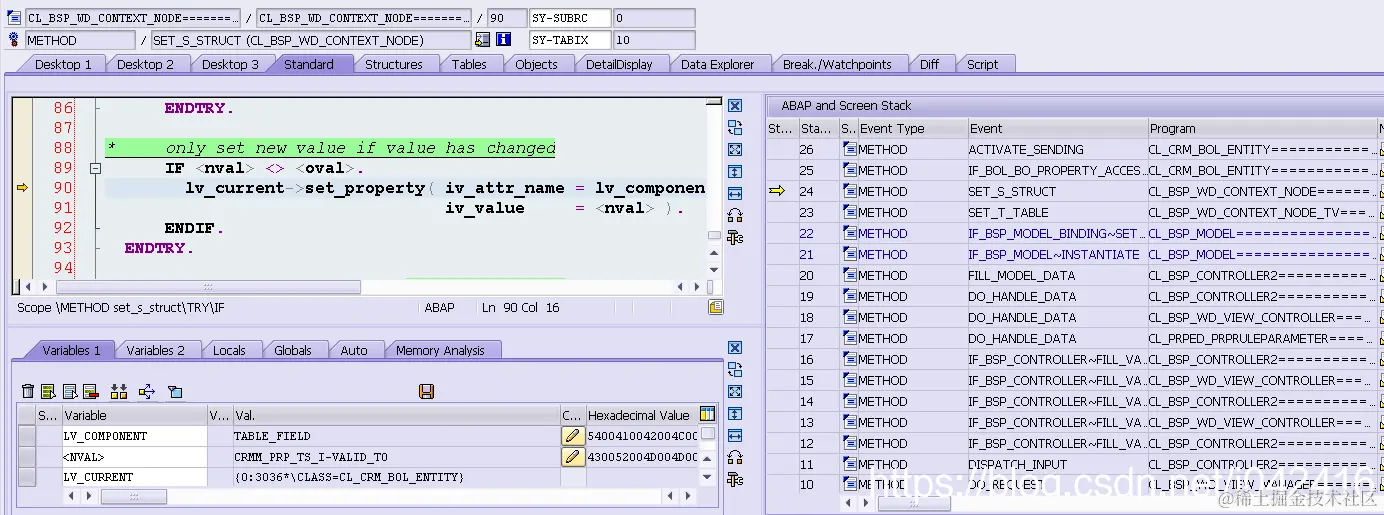Image resolution: width=1384 pixels, height=515 pixels.
Task: Open the Diff tab
Action: [x=929, y=64]
